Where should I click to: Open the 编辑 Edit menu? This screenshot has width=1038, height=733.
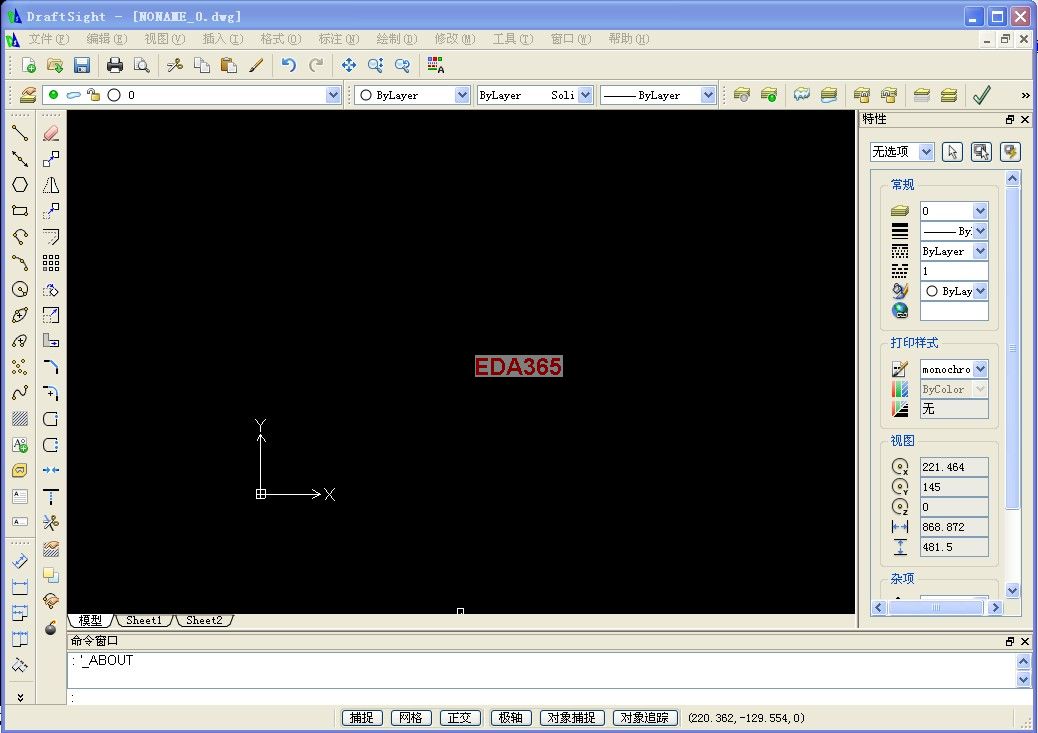(x=107, y=39)
